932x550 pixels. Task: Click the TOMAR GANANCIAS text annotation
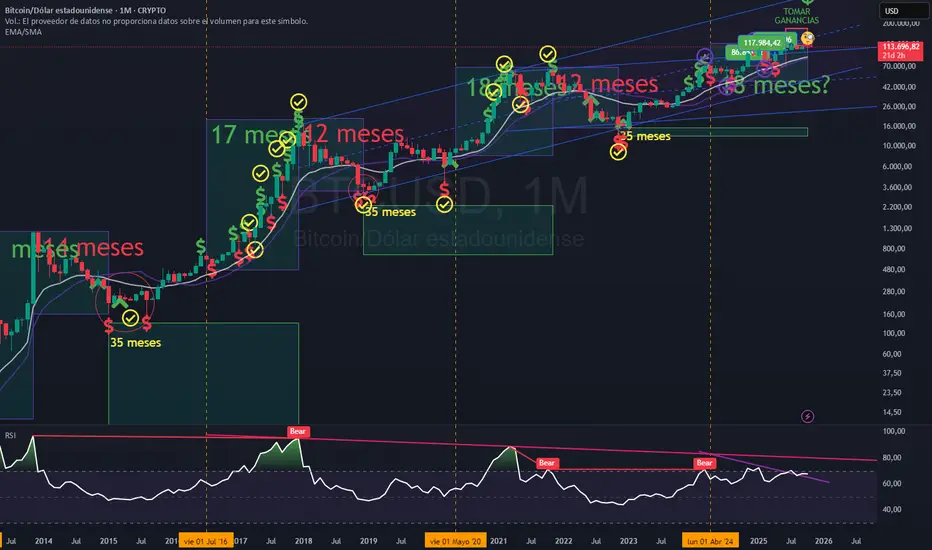(796, 16)
